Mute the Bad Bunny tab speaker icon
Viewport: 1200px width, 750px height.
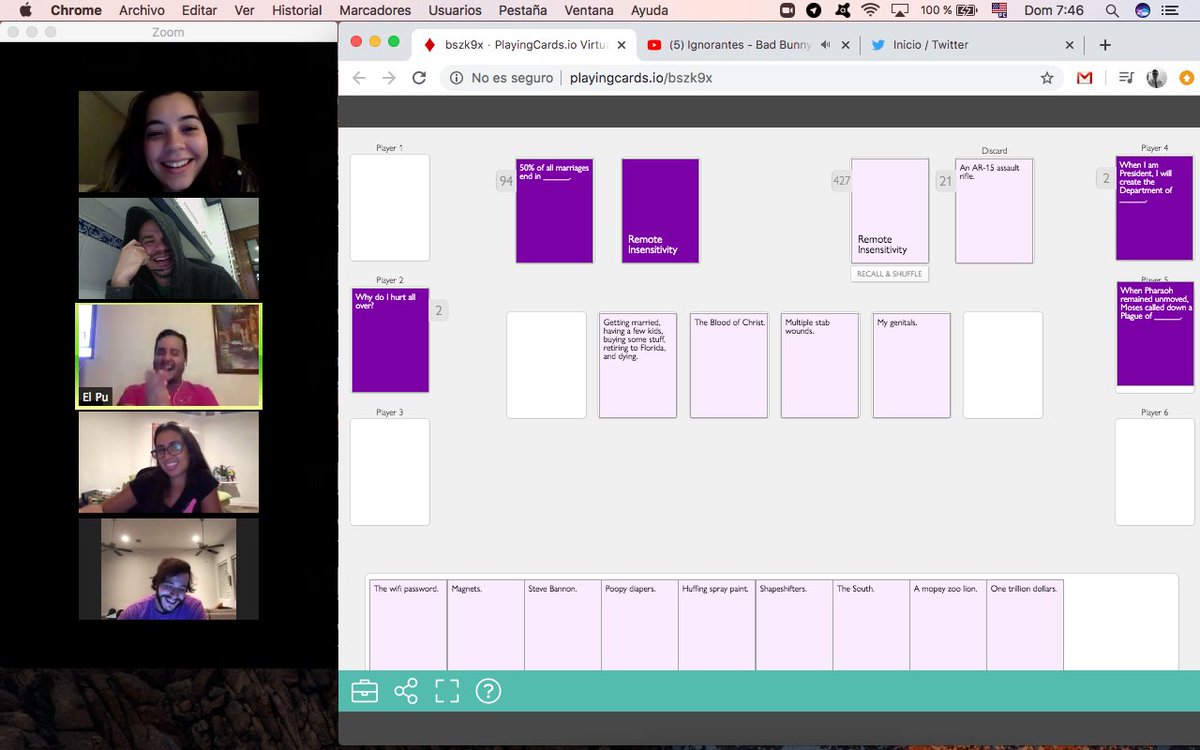click(826, 45)
